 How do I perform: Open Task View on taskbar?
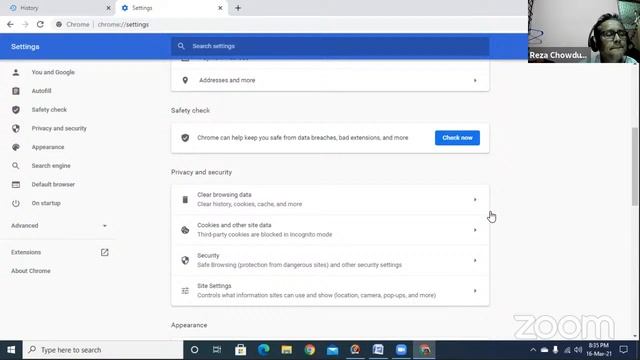point(217,350)
